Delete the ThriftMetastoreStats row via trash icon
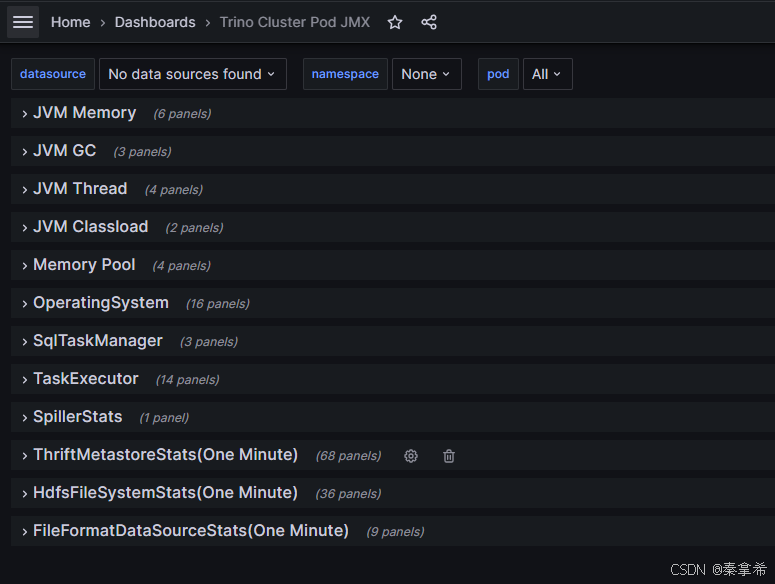Viewport: 775px width, 584px height. tap(449, 456)
